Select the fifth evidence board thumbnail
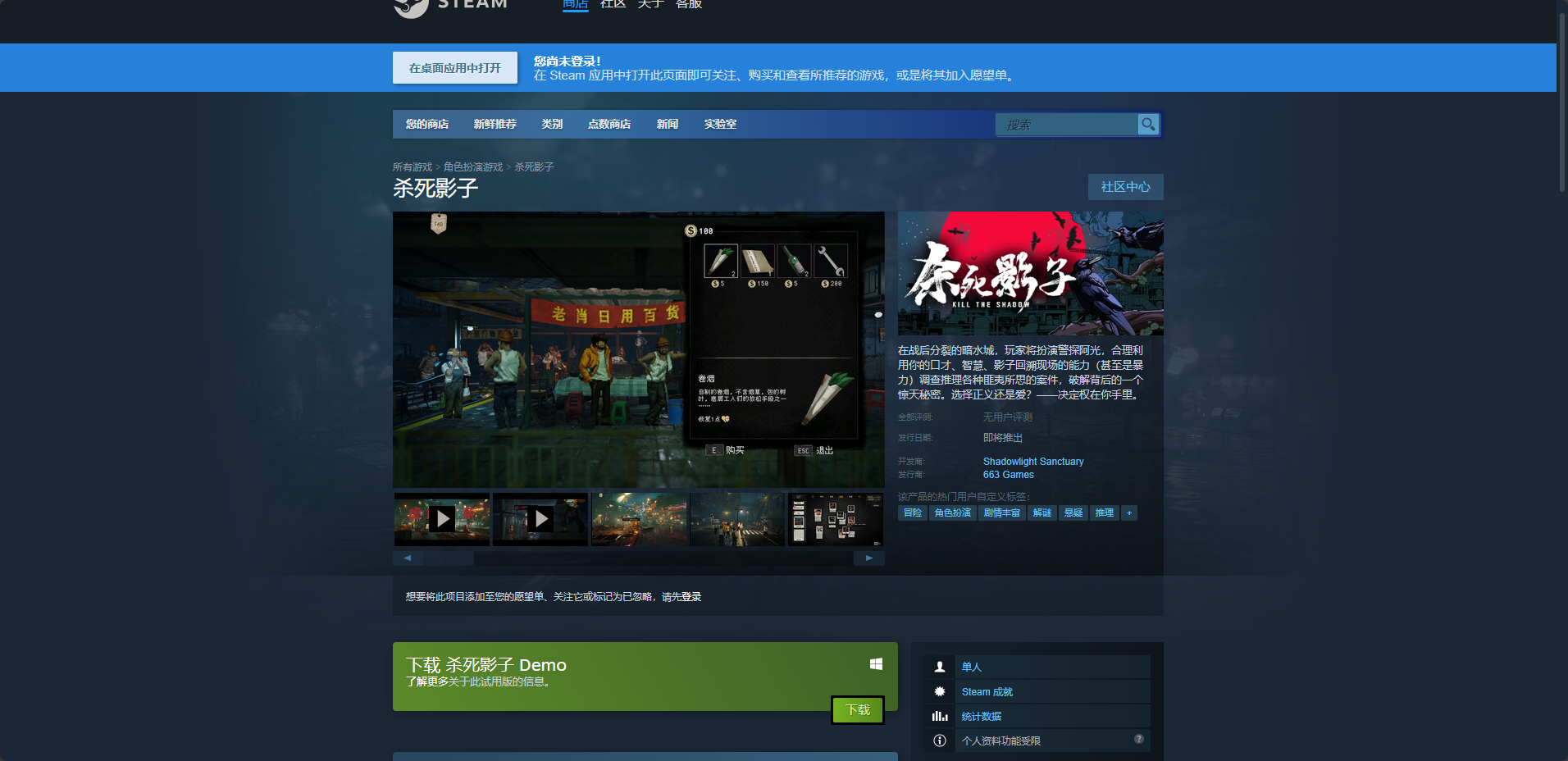 coord(836,519)
